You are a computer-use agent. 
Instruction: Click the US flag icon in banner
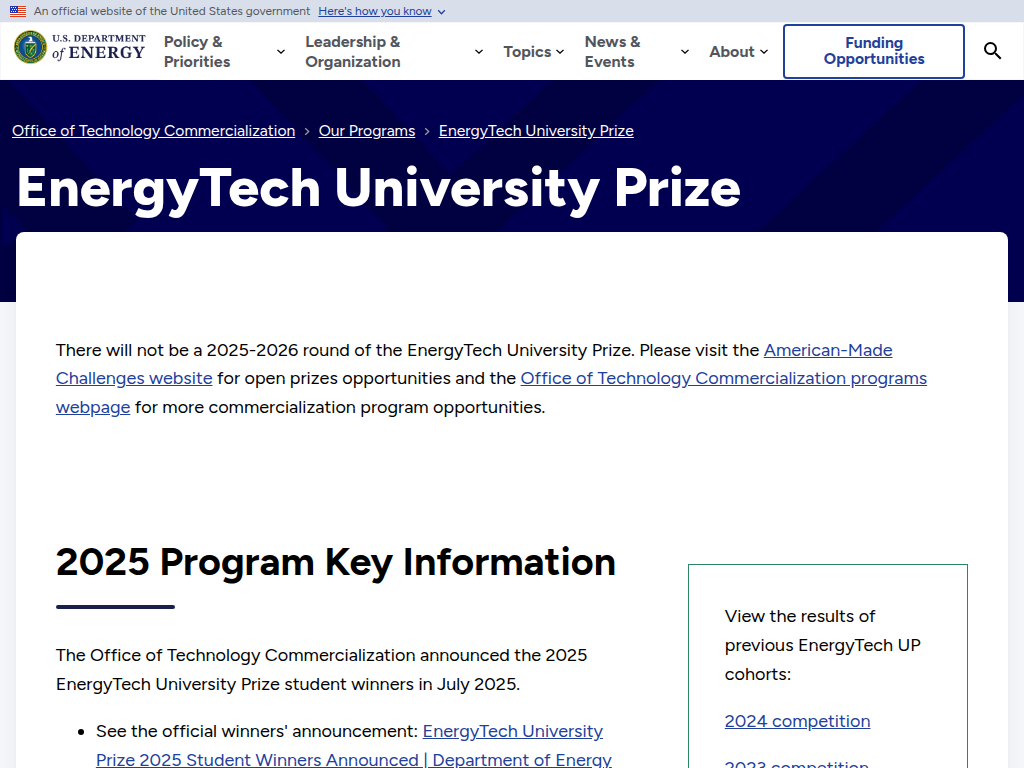tap(18, 11)
